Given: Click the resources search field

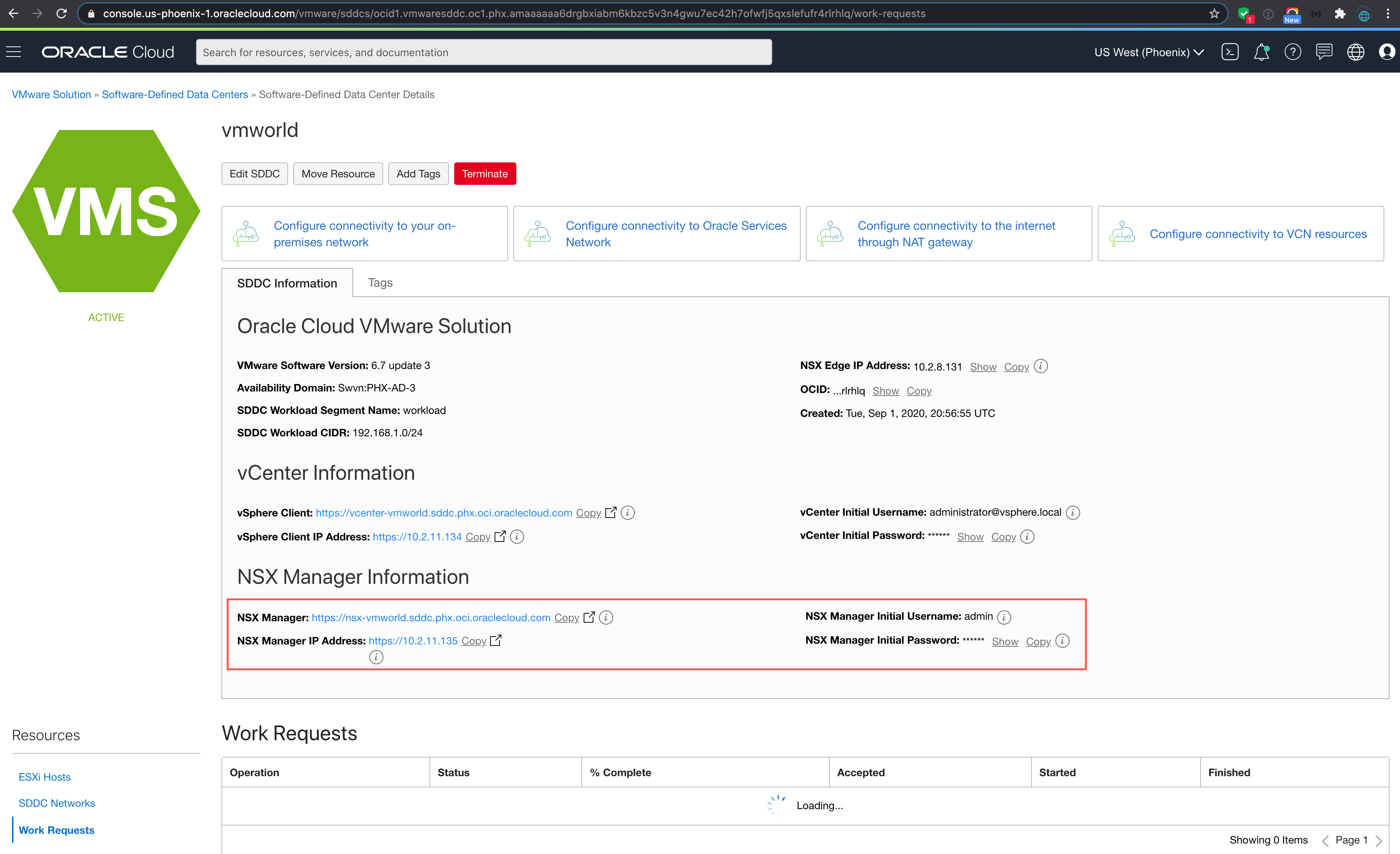Looking at the screenshot, I should (483, 52).
